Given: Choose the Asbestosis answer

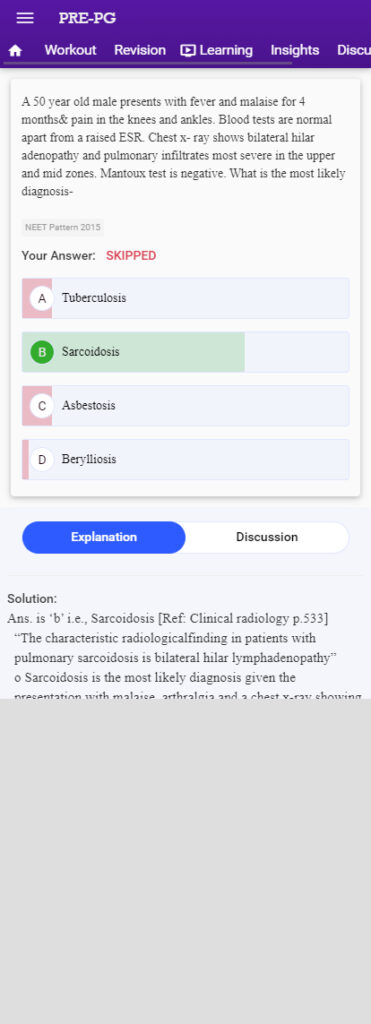Looking at the screenshot, I should [x=186, y=406].
